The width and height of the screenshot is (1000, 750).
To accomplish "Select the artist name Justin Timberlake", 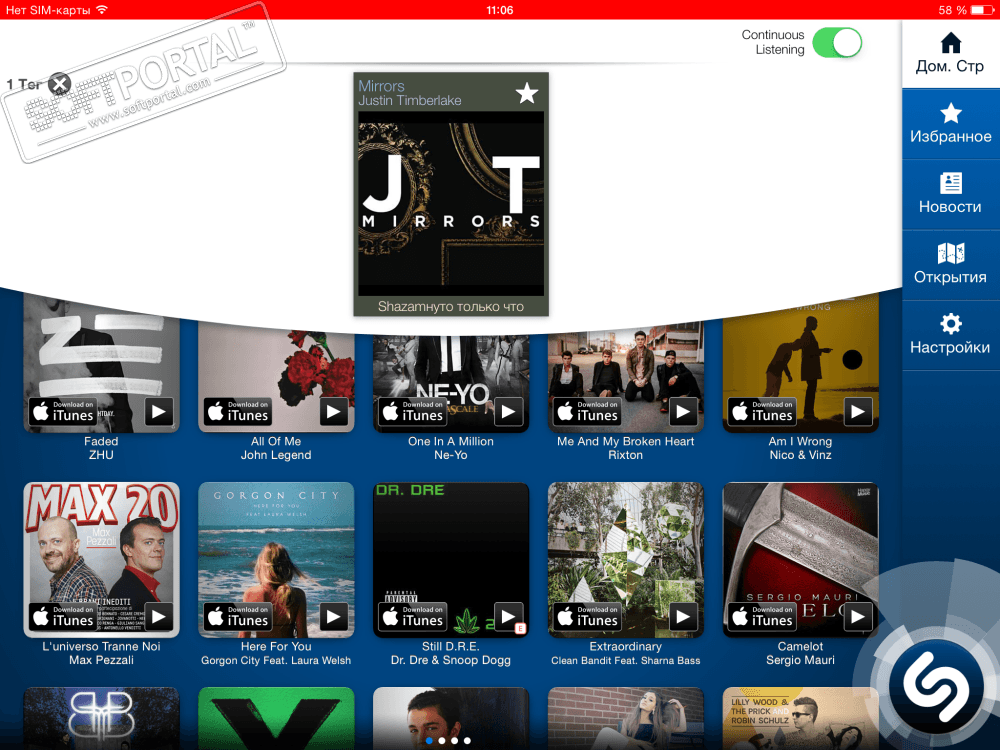I will point(409,101).
